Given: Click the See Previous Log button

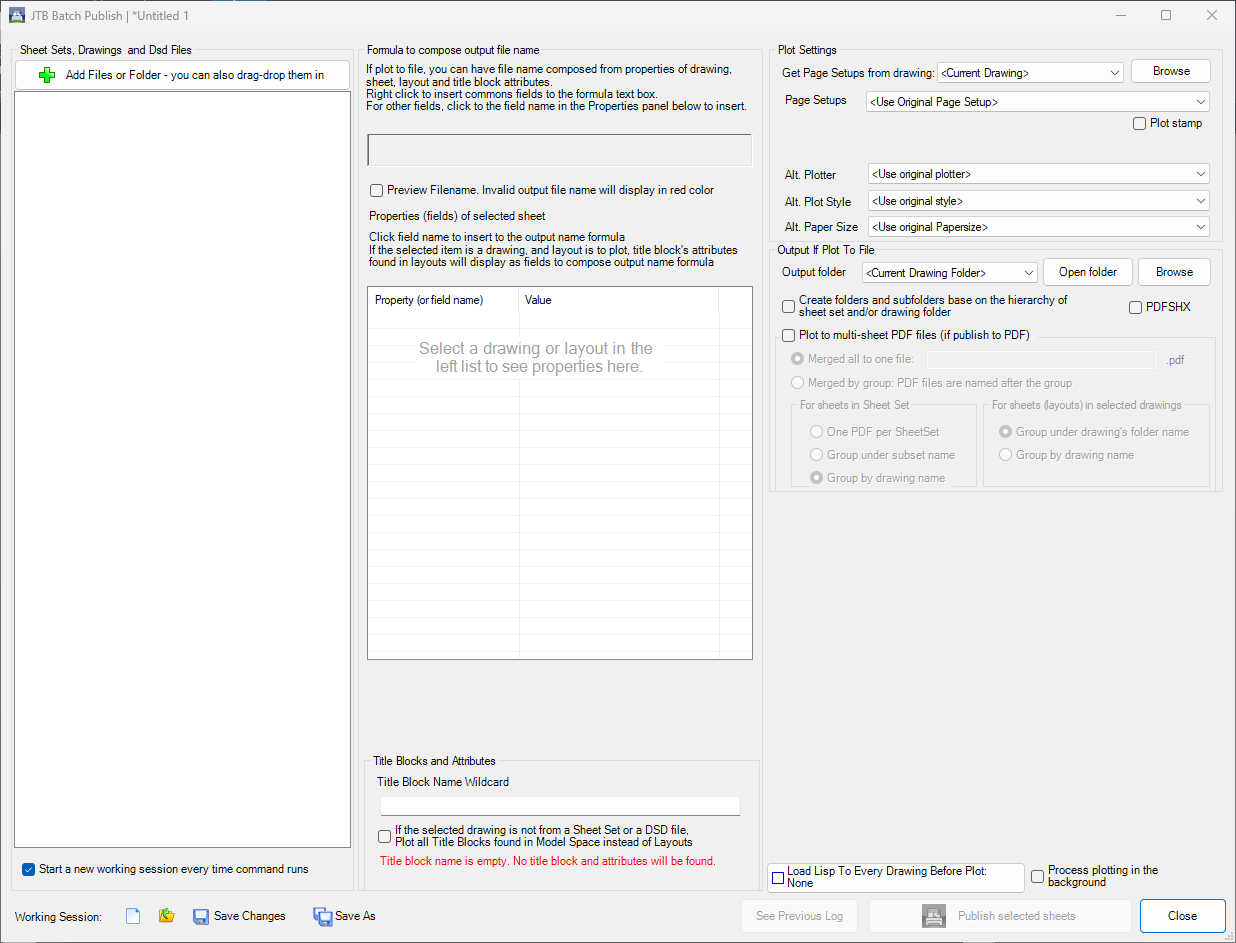Looking at the screenshot, I should coord(800,916).
